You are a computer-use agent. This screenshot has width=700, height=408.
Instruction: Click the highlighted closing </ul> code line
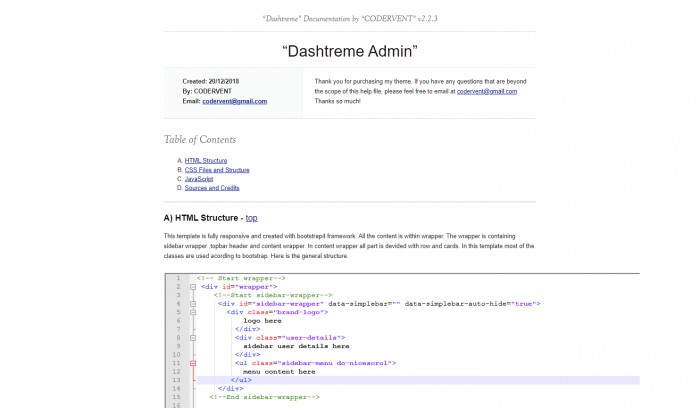(241, 380)
